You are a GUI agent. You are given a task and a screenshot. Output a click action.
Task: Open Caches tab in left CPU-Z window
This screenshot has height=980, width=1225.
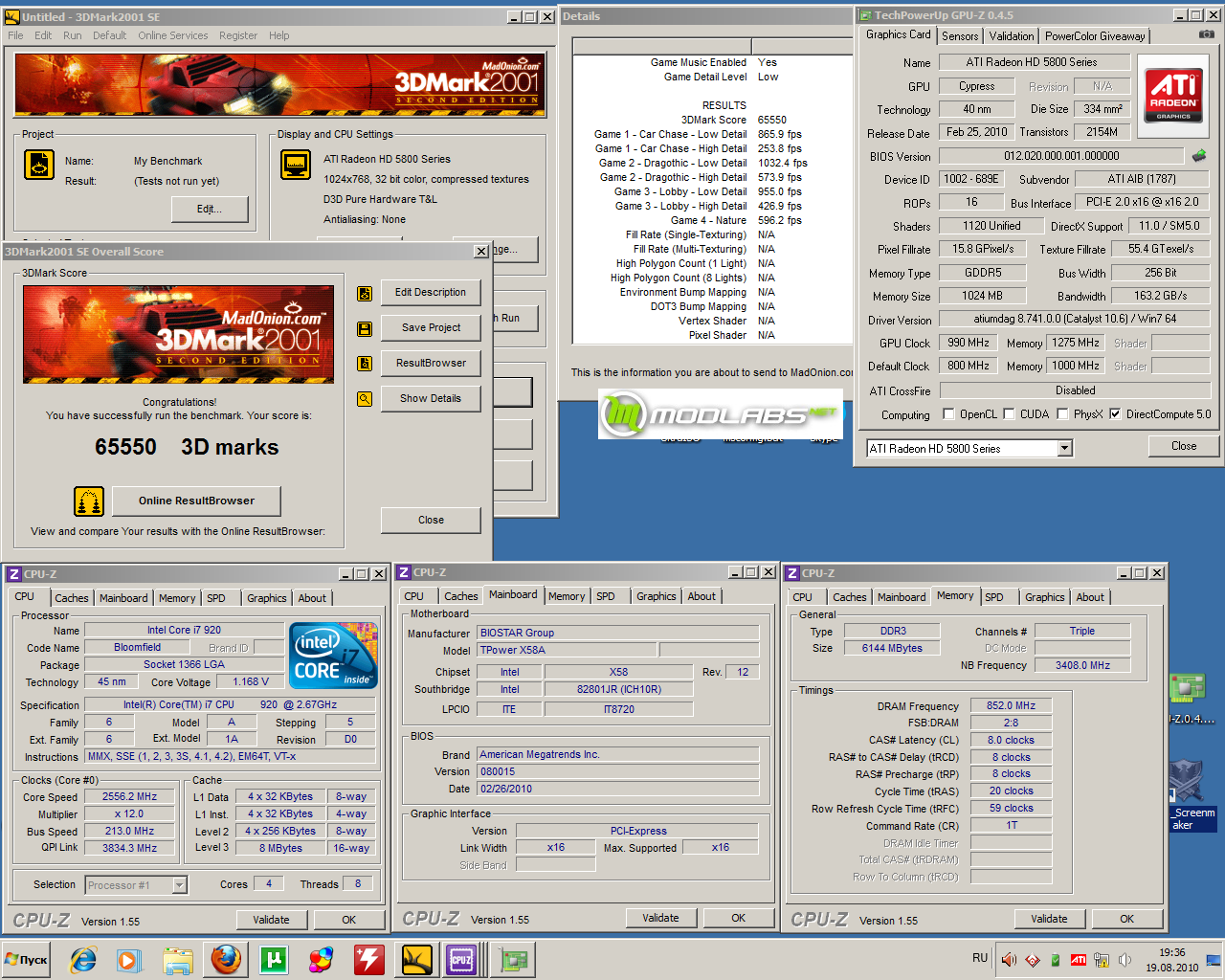coord(72,598)
